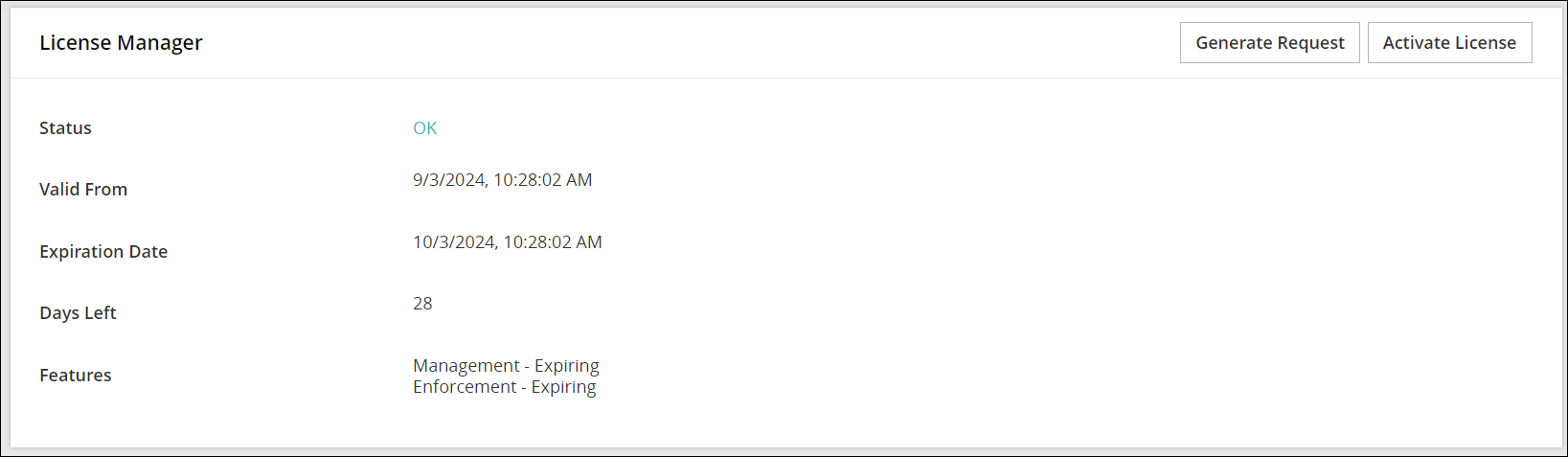Screen dimensions: 1568x457
Task: Click the word License on the Activate button
Action: (x=1484, y=43)
